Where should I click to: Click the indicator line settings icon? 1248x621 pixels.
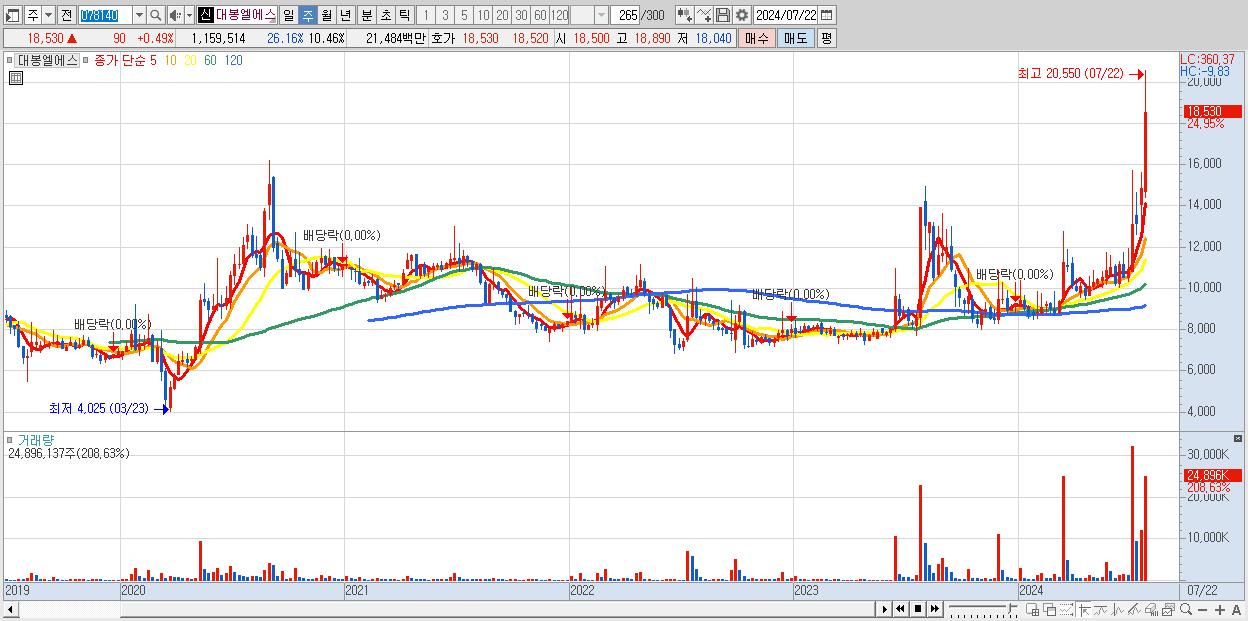click(703, 15)
